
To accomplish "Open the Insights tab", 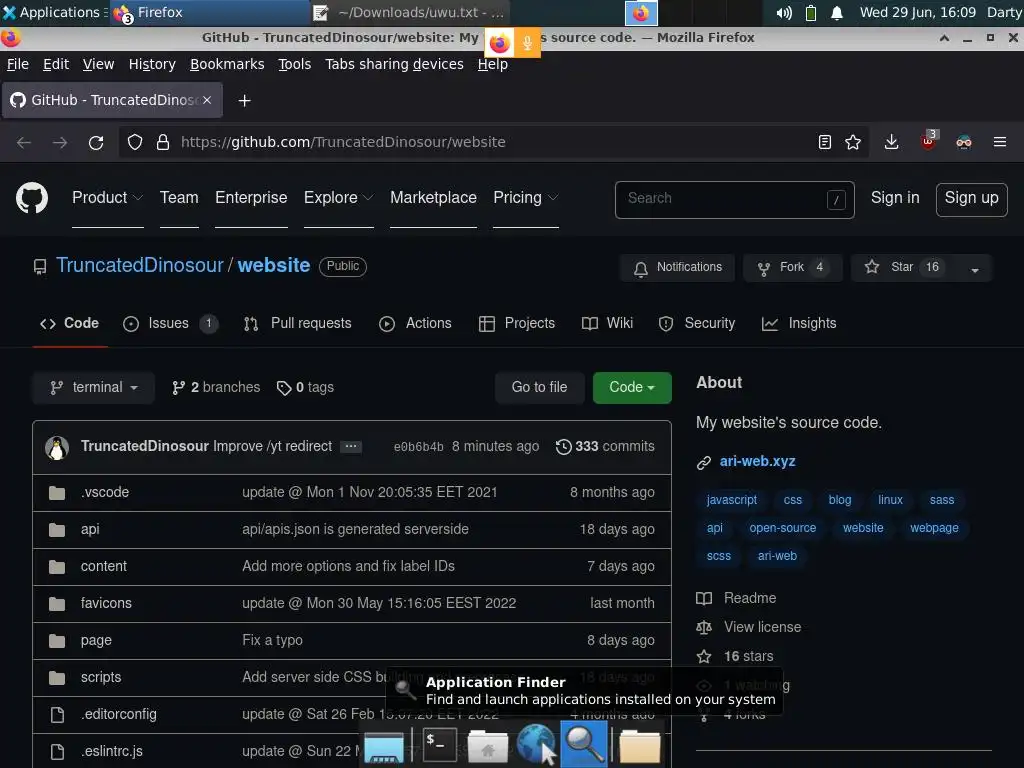I will (799, 324).
